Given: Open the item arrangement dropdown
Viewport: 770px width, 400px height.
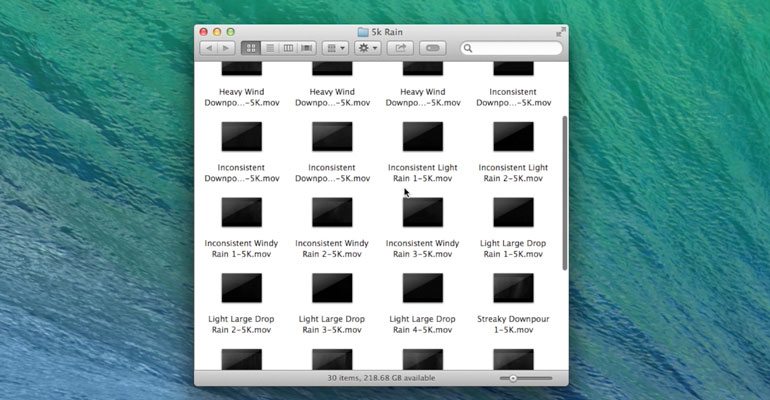Looking at the screenshot, I should click(x=335, y=48).
